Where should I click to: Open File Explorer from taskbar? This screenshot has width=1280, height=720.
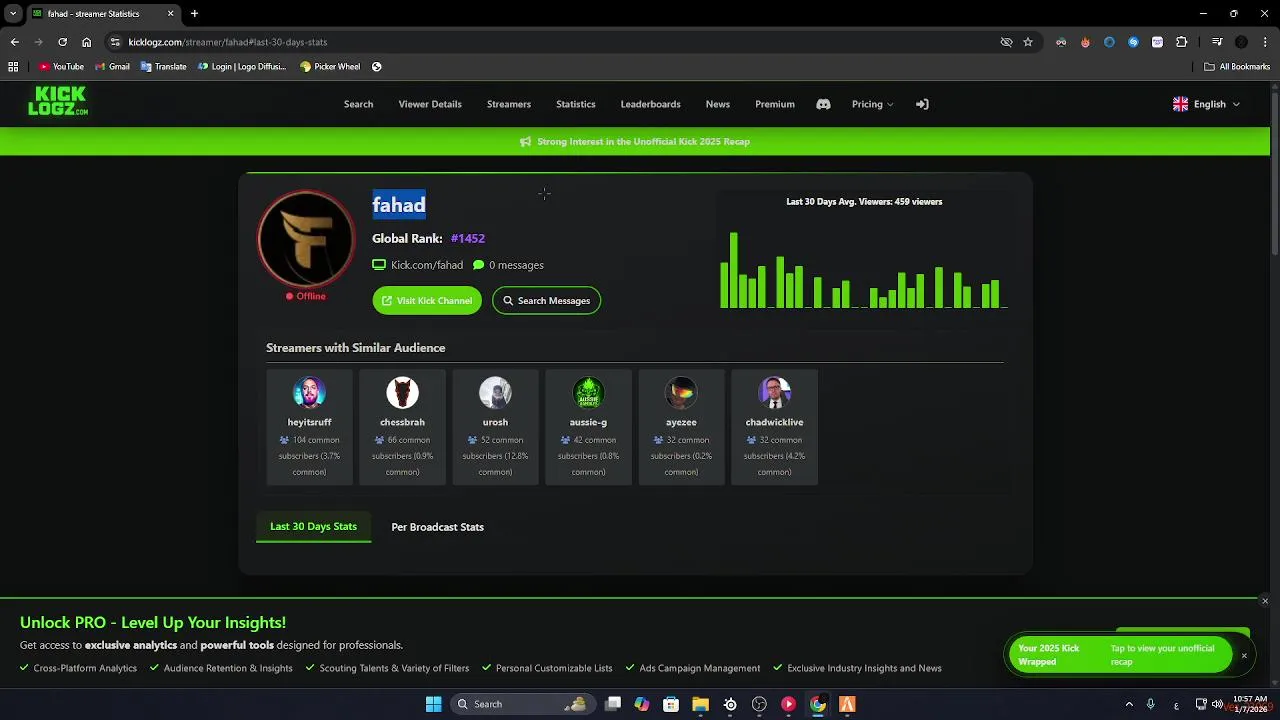(700, 704)
